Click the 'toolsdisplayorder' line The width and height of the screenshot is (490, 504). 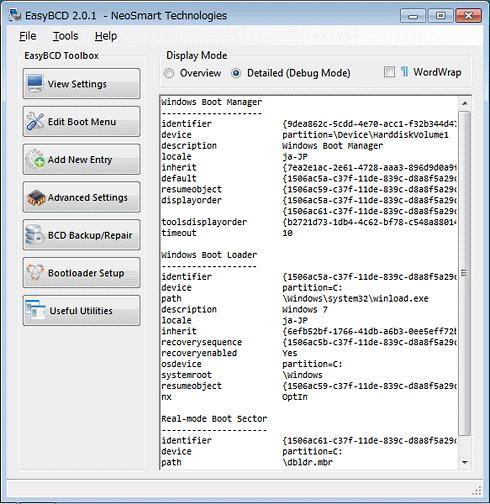coord(309,222)
